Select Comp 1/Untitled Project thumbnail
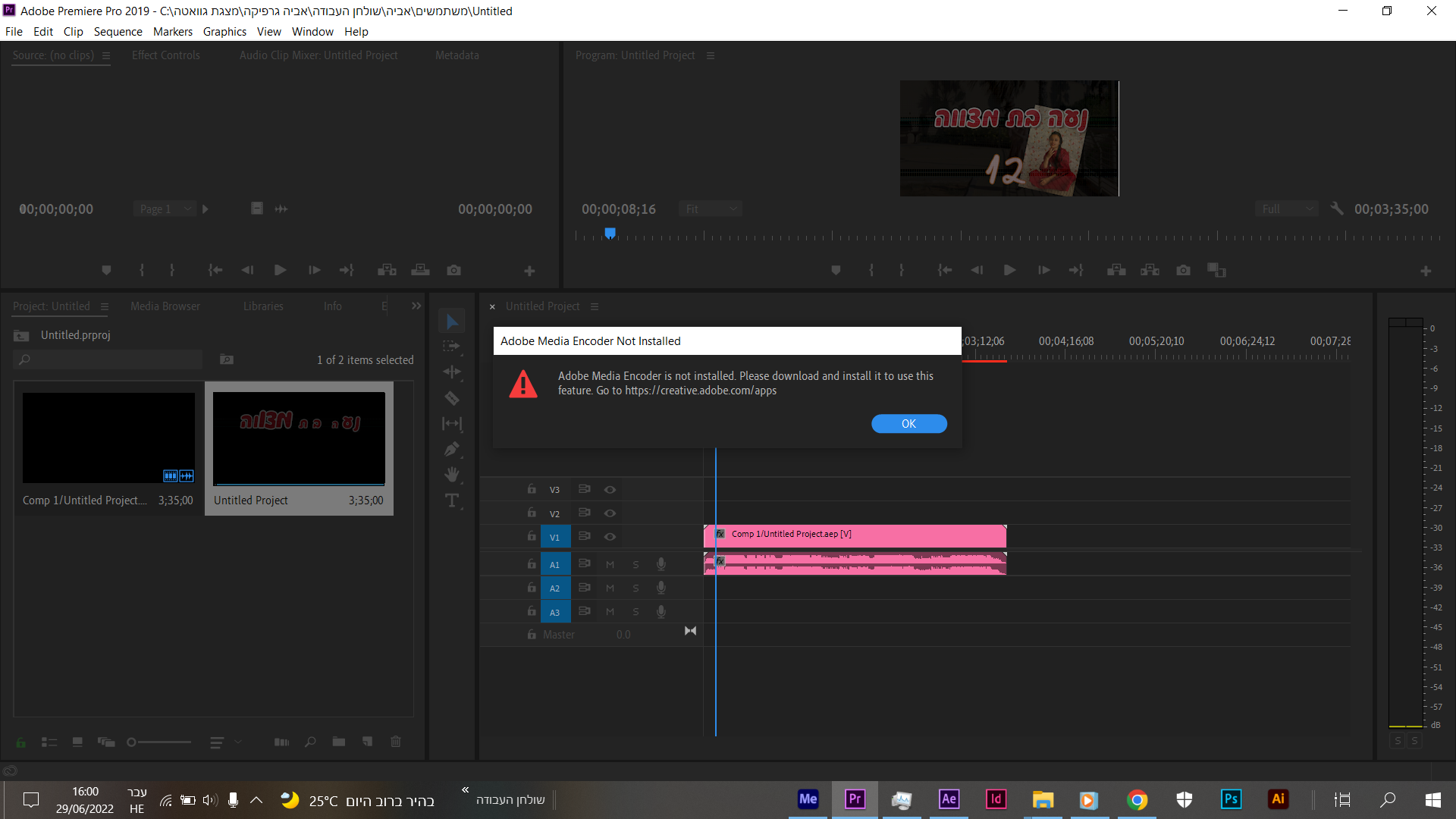The width and height of the screenshot is (1456, 819). (x=108, y=438)
